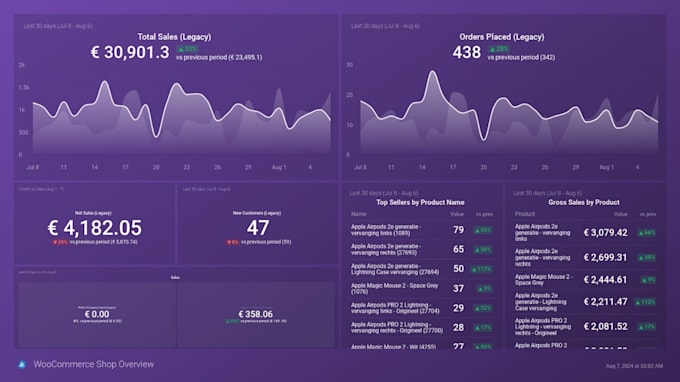This screenshot has height=382, width=680.
Task: Click the 'Aug 1' label under Total Sales chart
Action: tap(279, 167)
